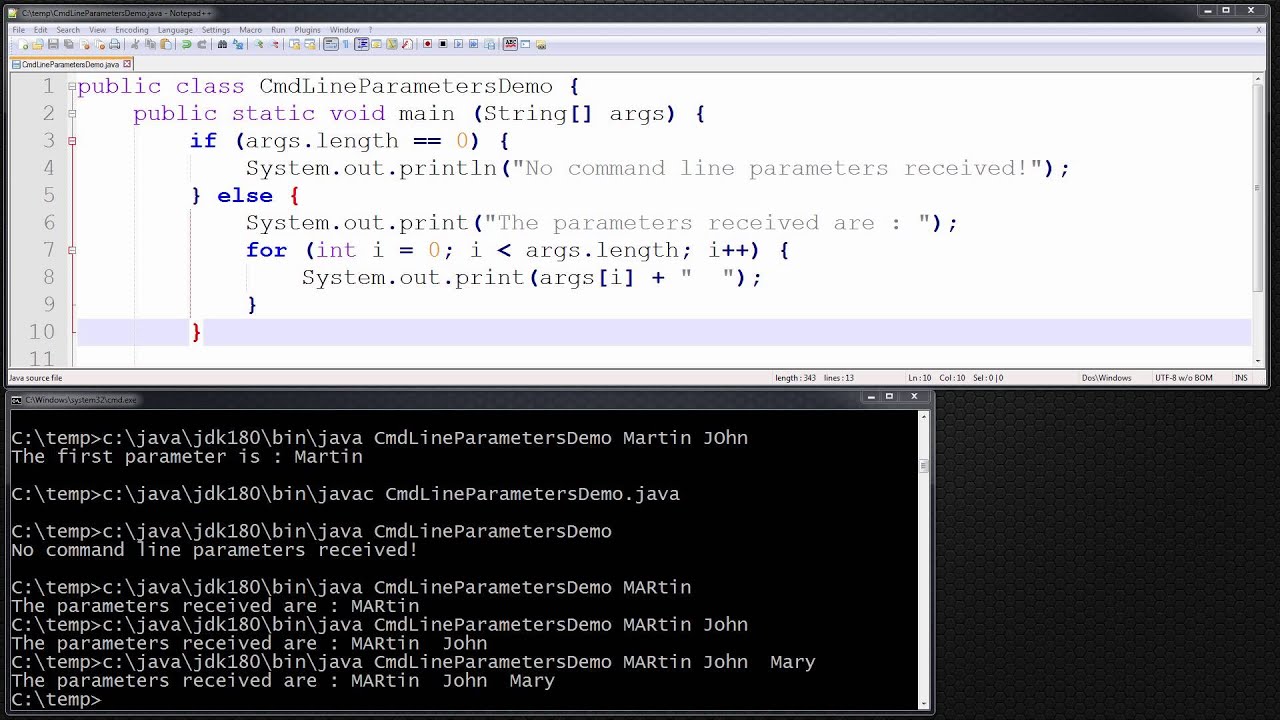Click Synchronize Vertical Scrolling icon

294,44
